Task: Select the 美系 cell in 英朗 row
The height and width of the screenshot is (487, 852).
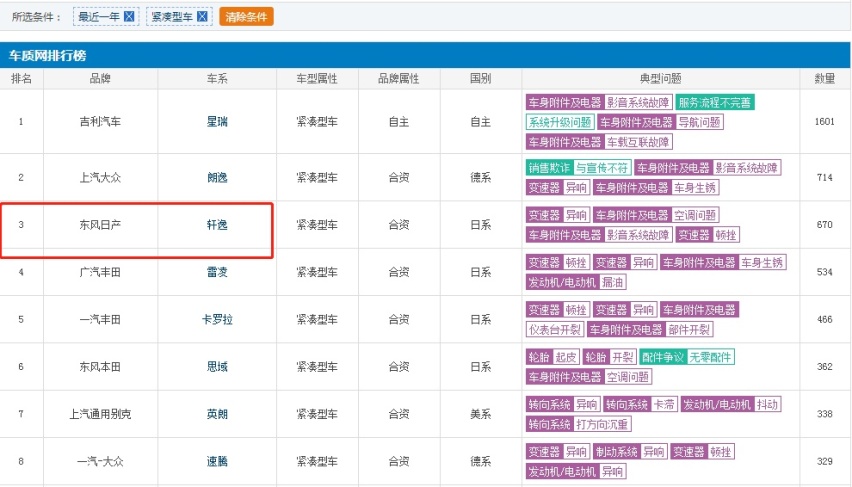Action: 481,414
